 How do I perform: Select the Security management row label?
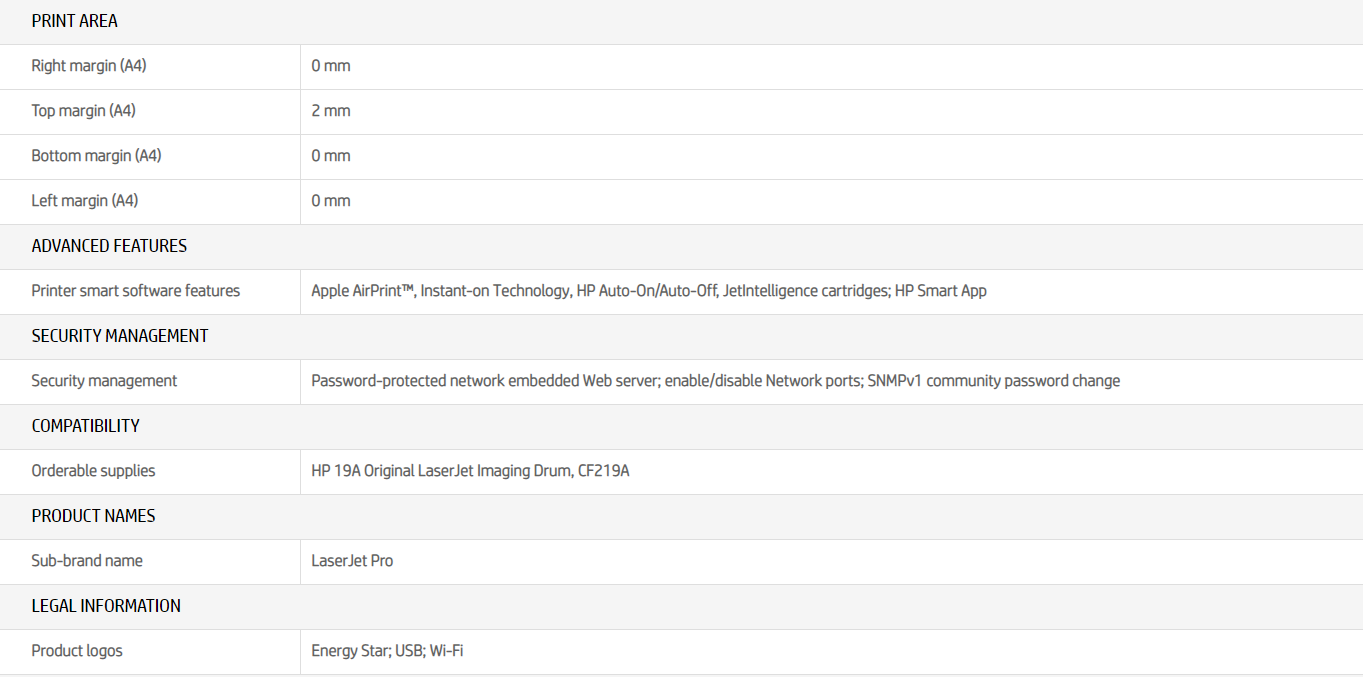pos(104,381)
